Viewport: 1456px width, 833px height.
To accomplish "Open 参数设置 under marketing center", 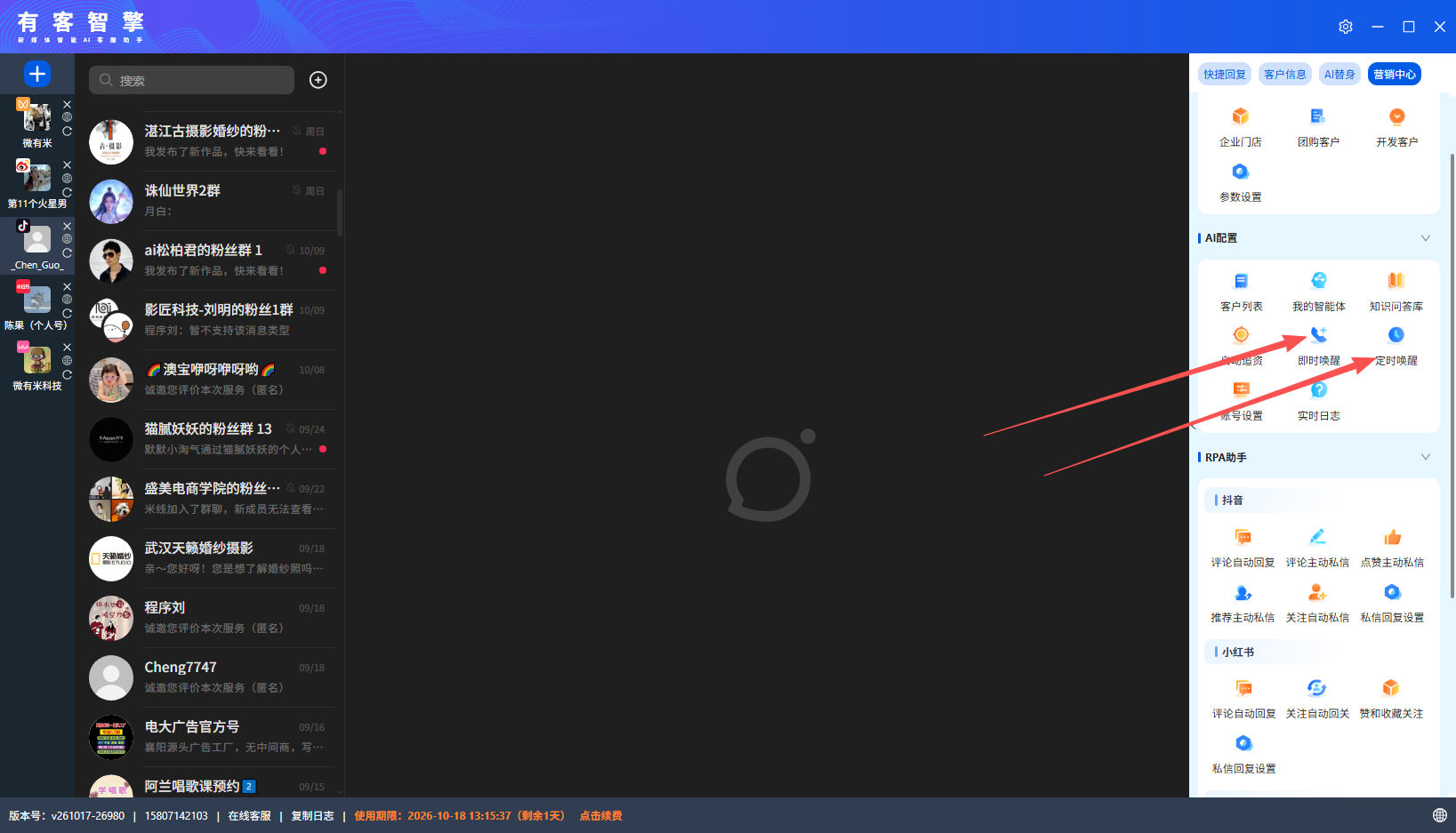I will coord(1240,181).
